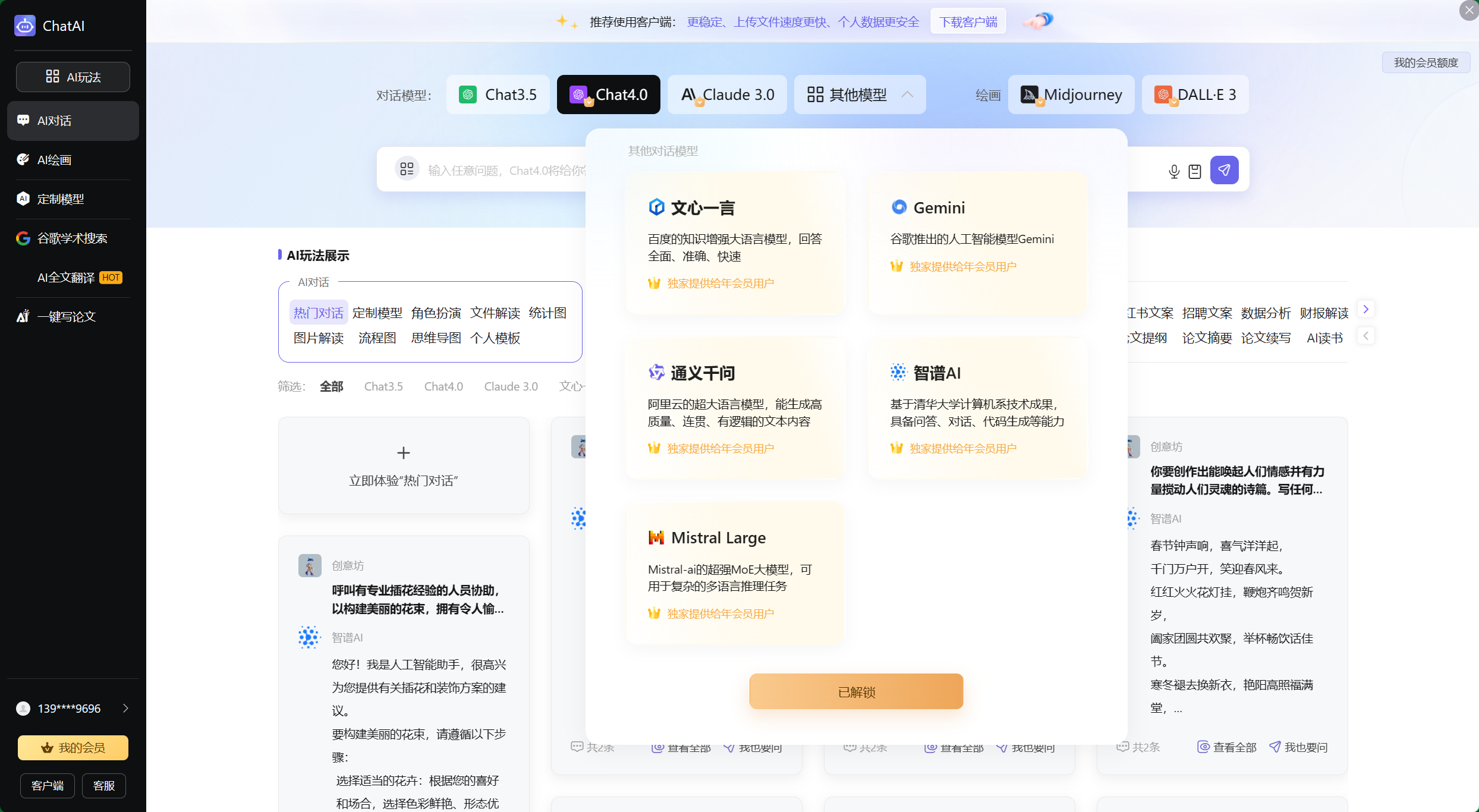Open 谷歌学术搜索 from the sidebar

[x=71, y=237]
